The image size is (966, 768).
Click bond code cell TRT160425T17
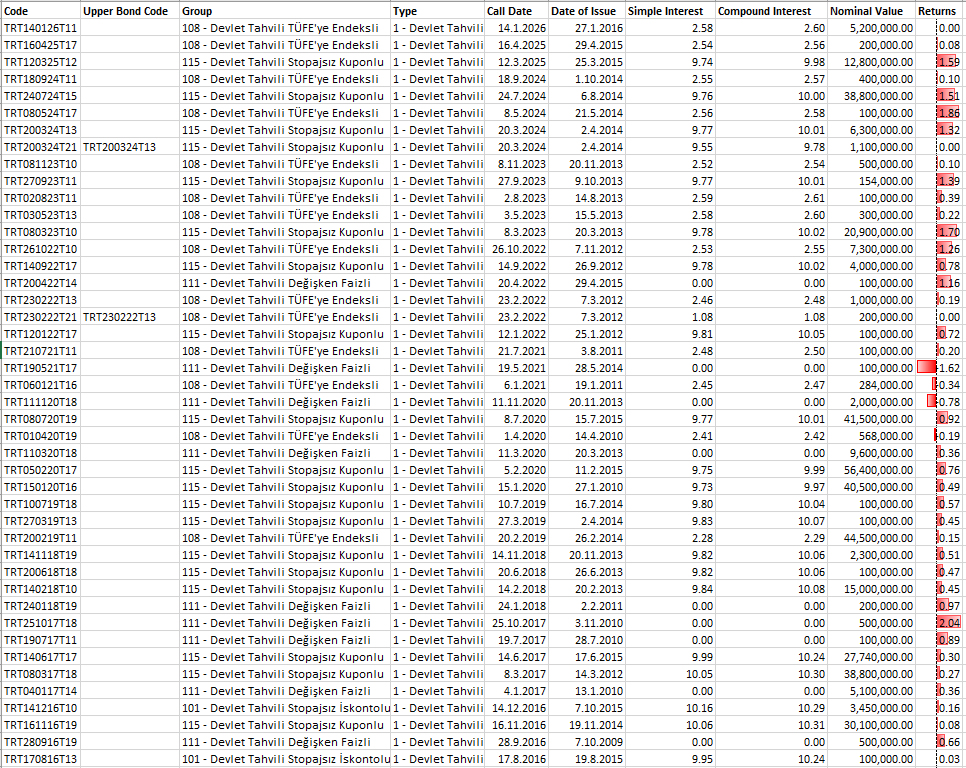[41, 45]
